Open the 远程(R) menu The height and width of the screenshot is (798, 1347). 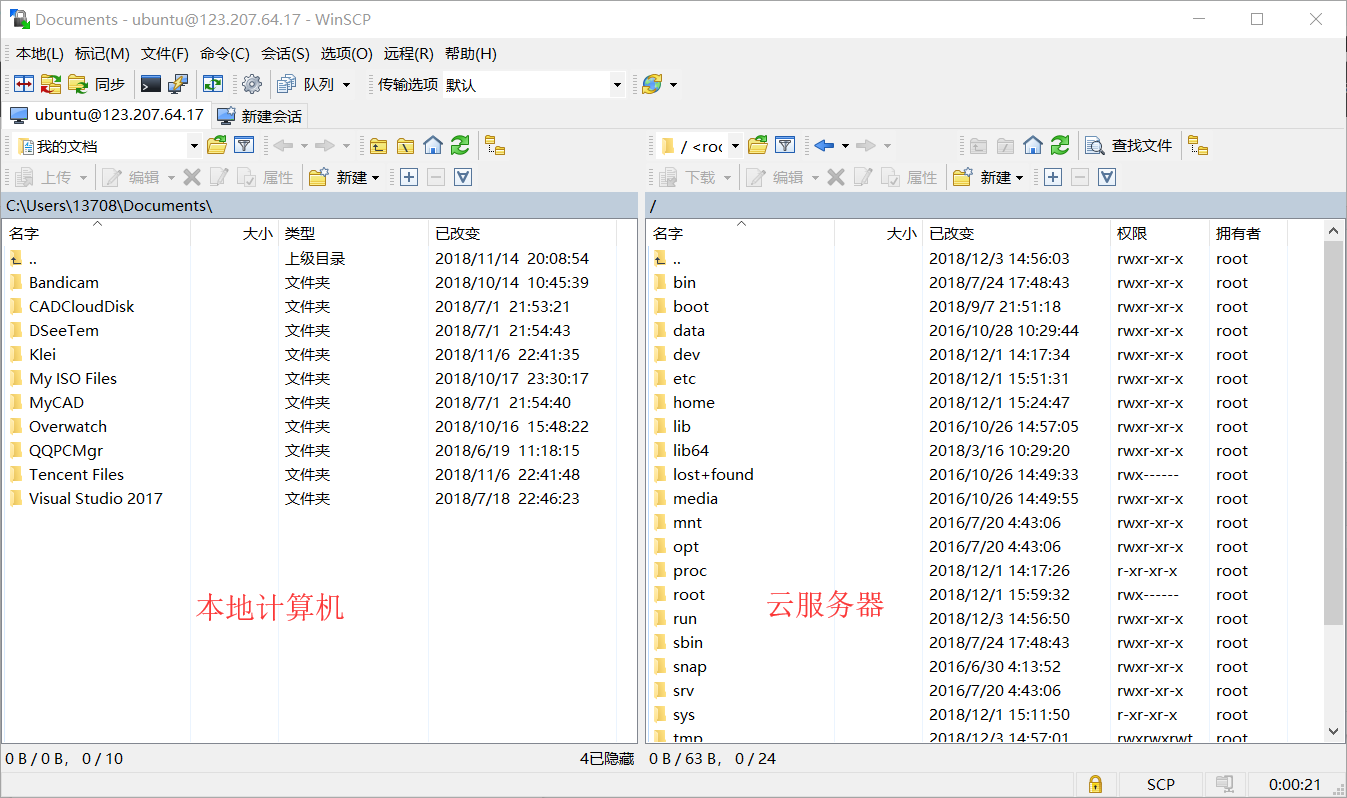(x=408, y=54)
